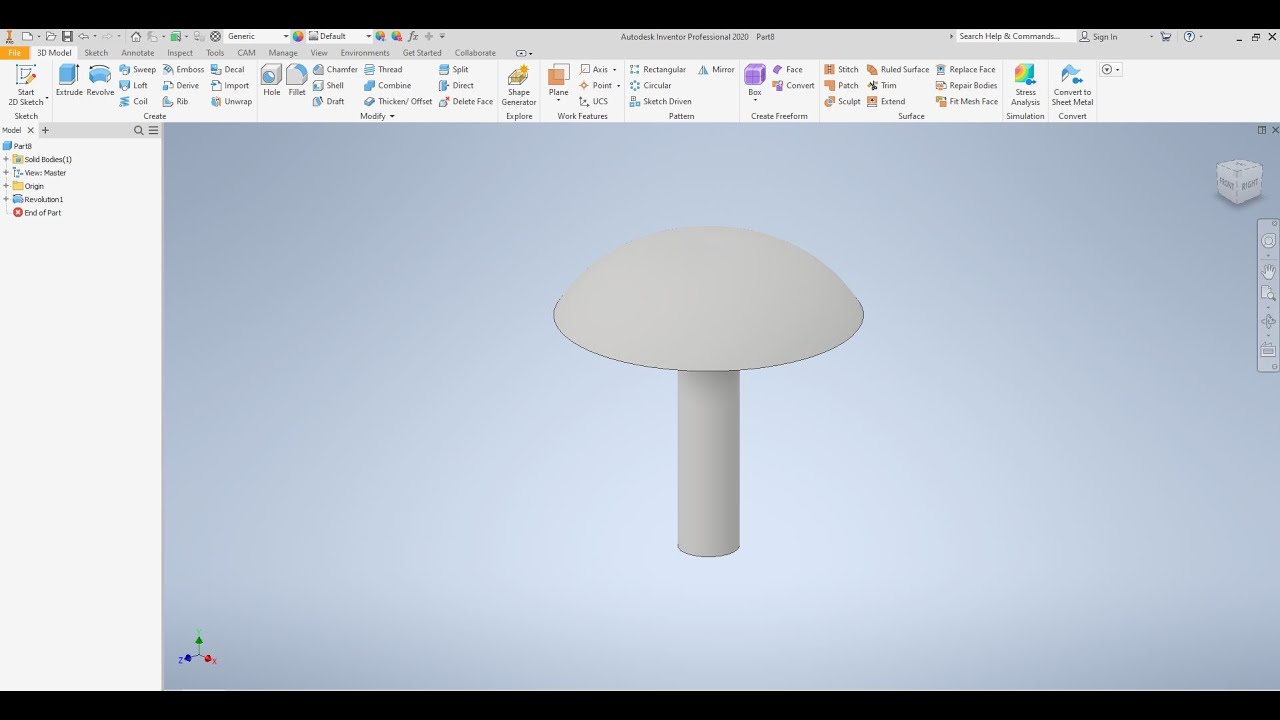
Task: Expand the Origin folder node
Action: [x=6, y=186]
